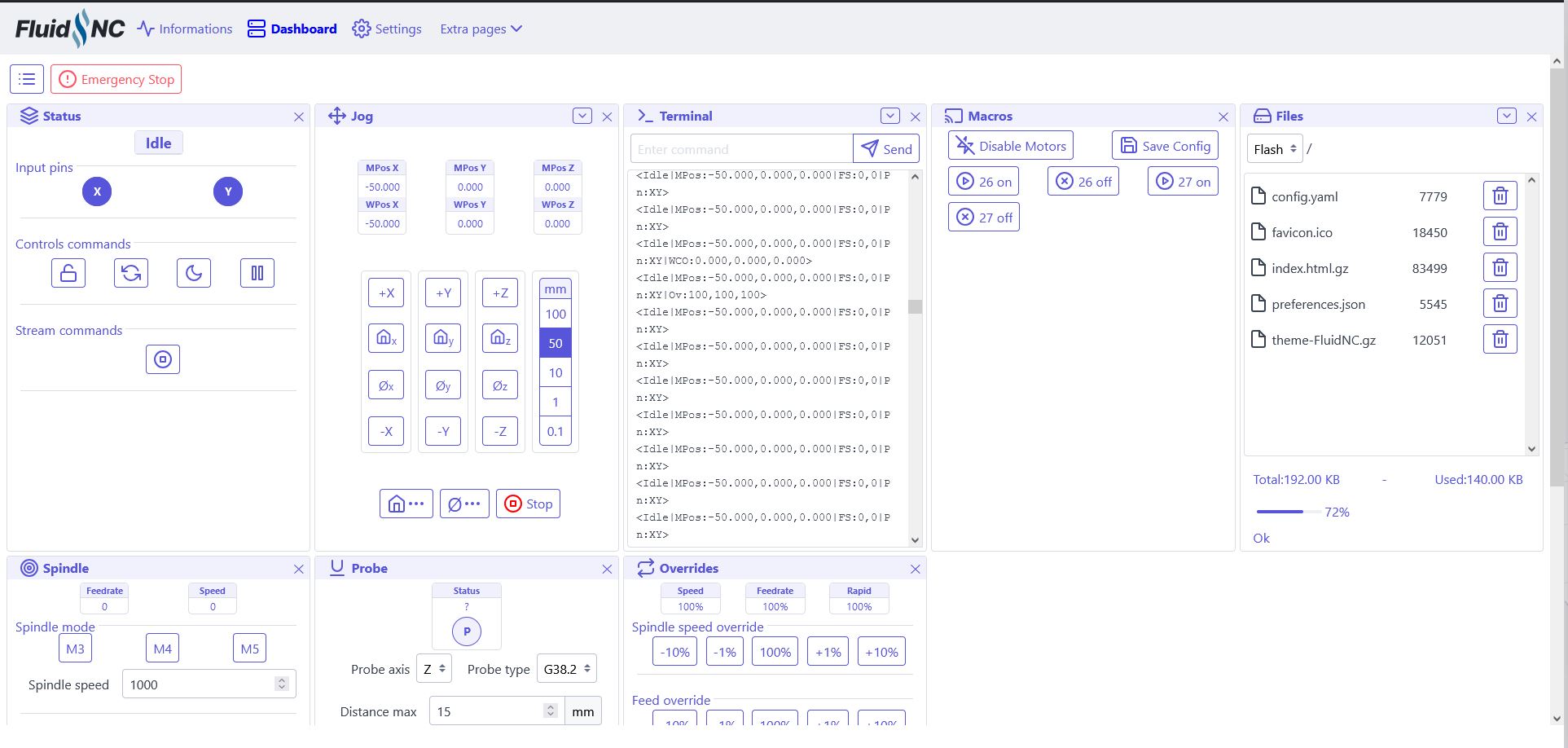Click the Spindle speed stepper arrows

pos(282,684)
